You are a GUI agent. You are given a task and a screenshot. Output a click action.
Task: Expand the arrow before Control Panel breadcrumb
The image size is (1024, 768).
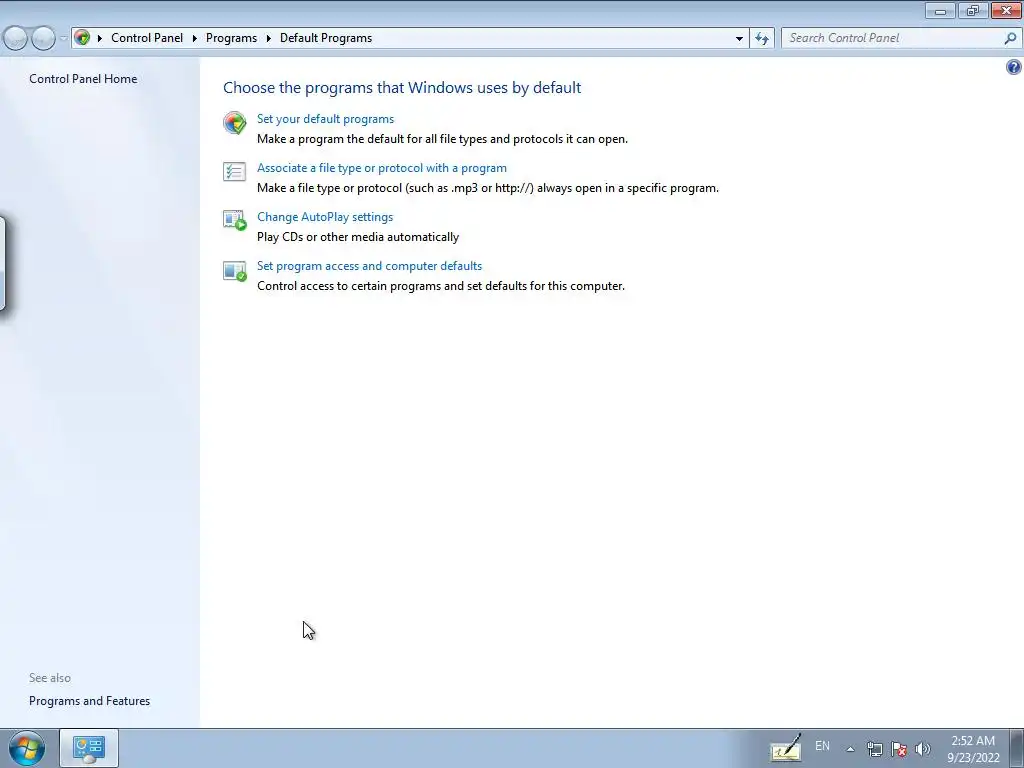pyautogui.click(x=100, y=39)
